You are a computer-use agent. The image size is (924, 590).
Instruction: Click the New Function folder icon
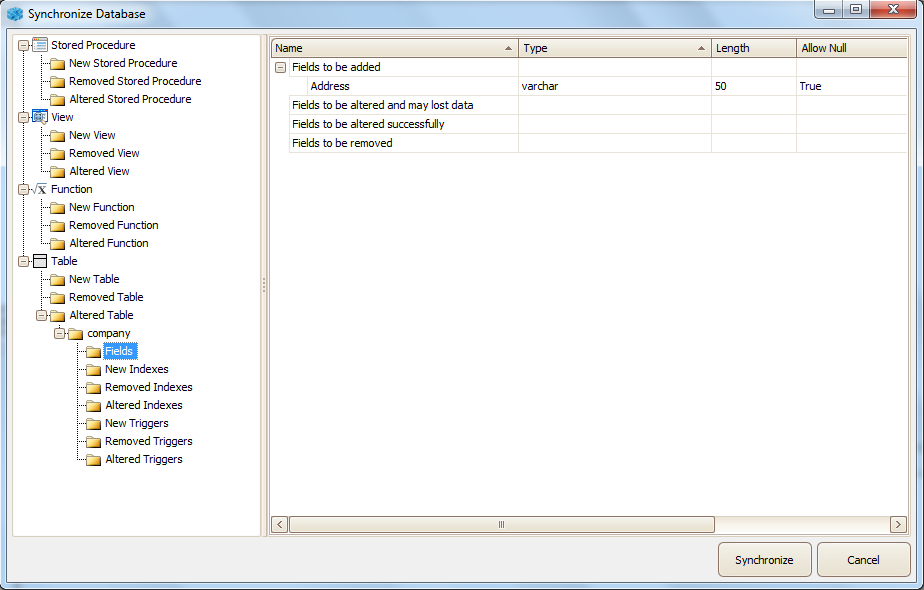57,207
